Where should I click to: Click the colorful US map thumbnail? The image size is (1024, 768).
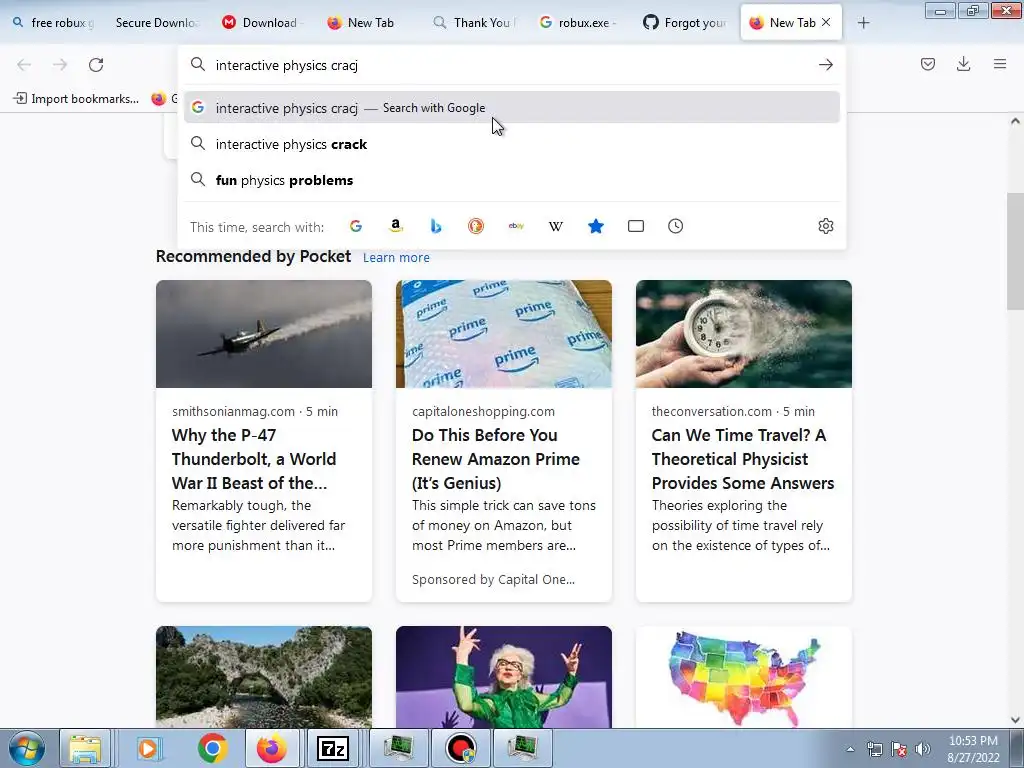point(744,677)
